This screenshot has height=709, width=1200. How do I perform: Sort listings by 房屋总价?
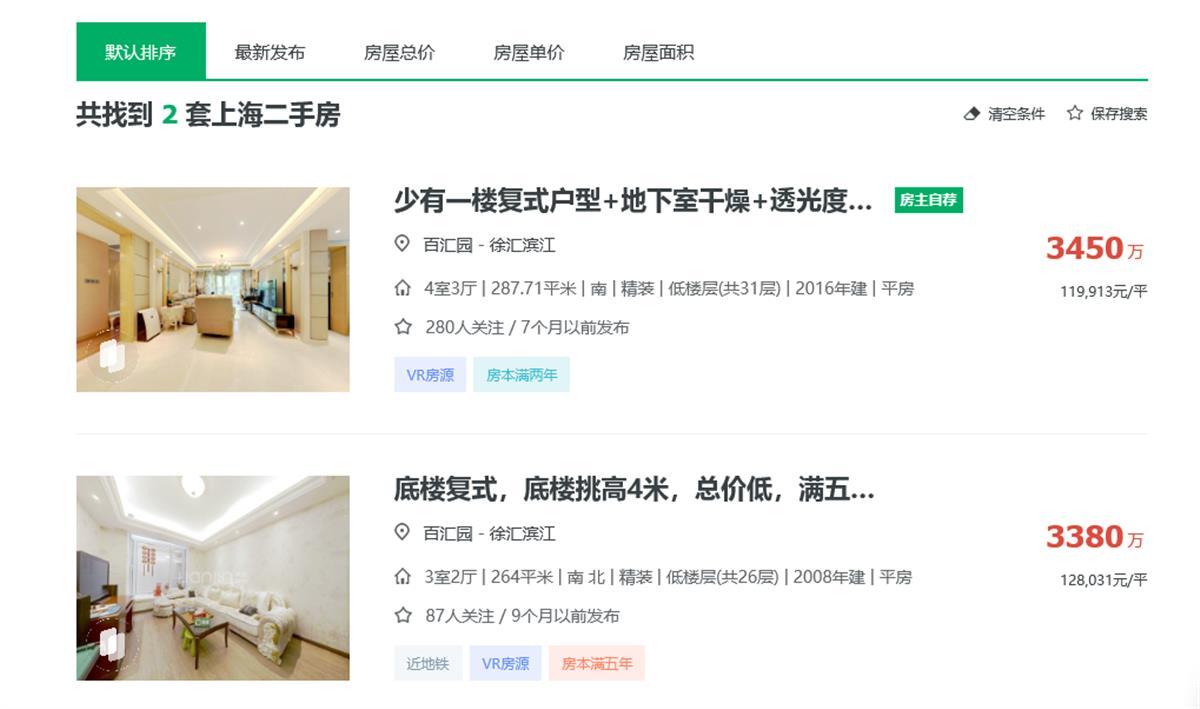[399, 53]
